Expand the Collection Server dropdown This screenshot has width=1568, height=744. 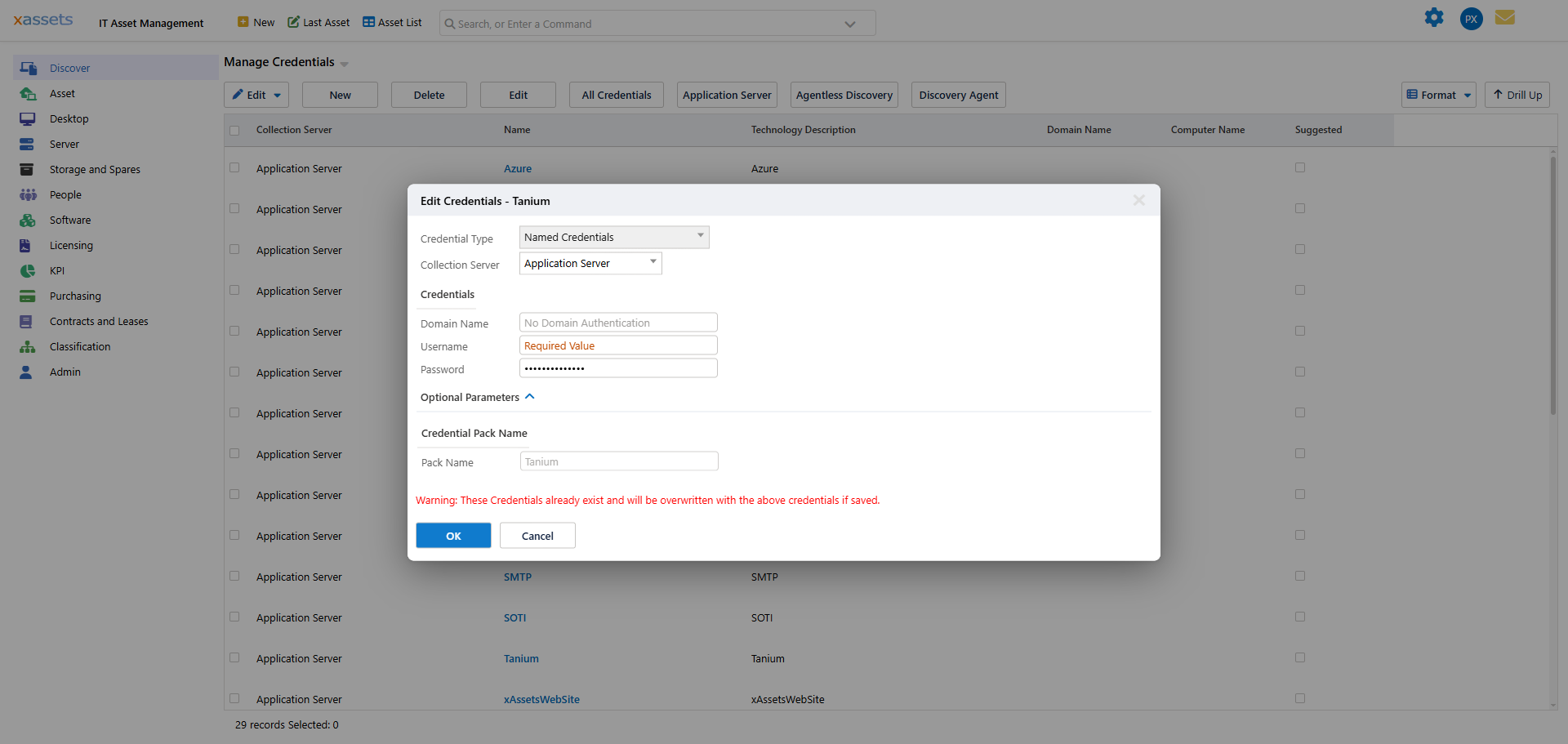[x=590, y=264]
